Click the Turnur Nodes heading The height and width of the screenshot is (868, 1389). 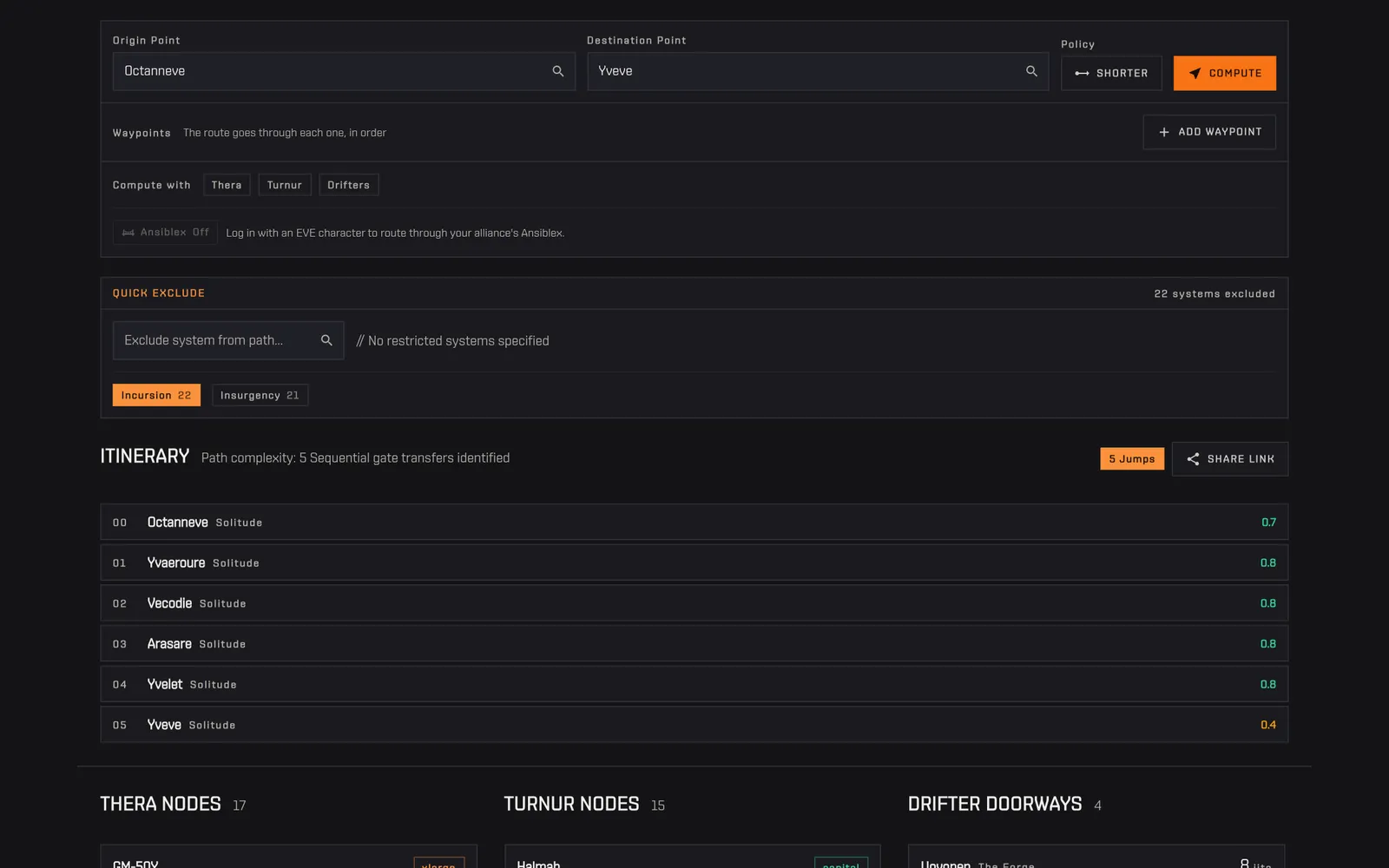[571, 804]
